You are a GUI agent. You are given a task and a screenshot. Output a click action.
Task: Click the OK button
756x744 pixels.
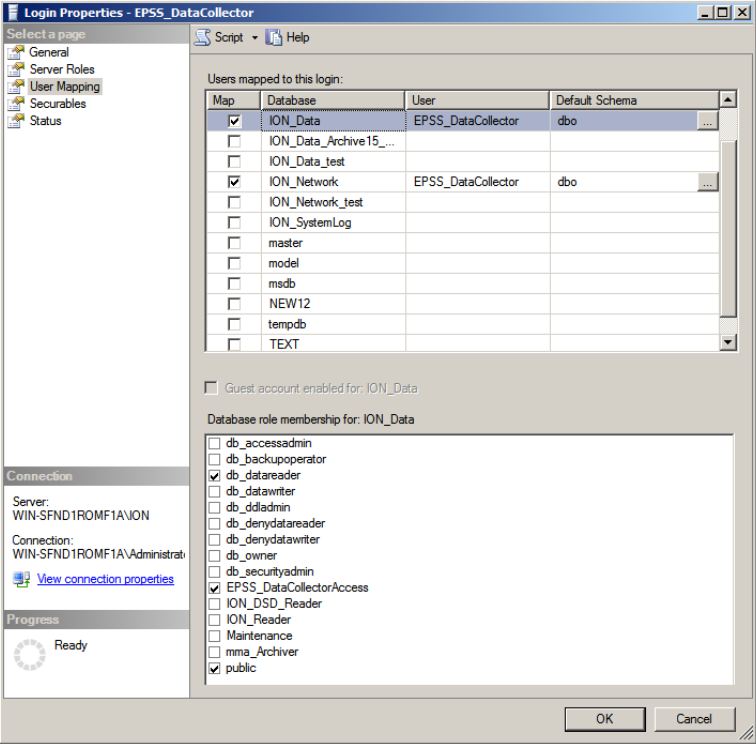click(605, 719)
